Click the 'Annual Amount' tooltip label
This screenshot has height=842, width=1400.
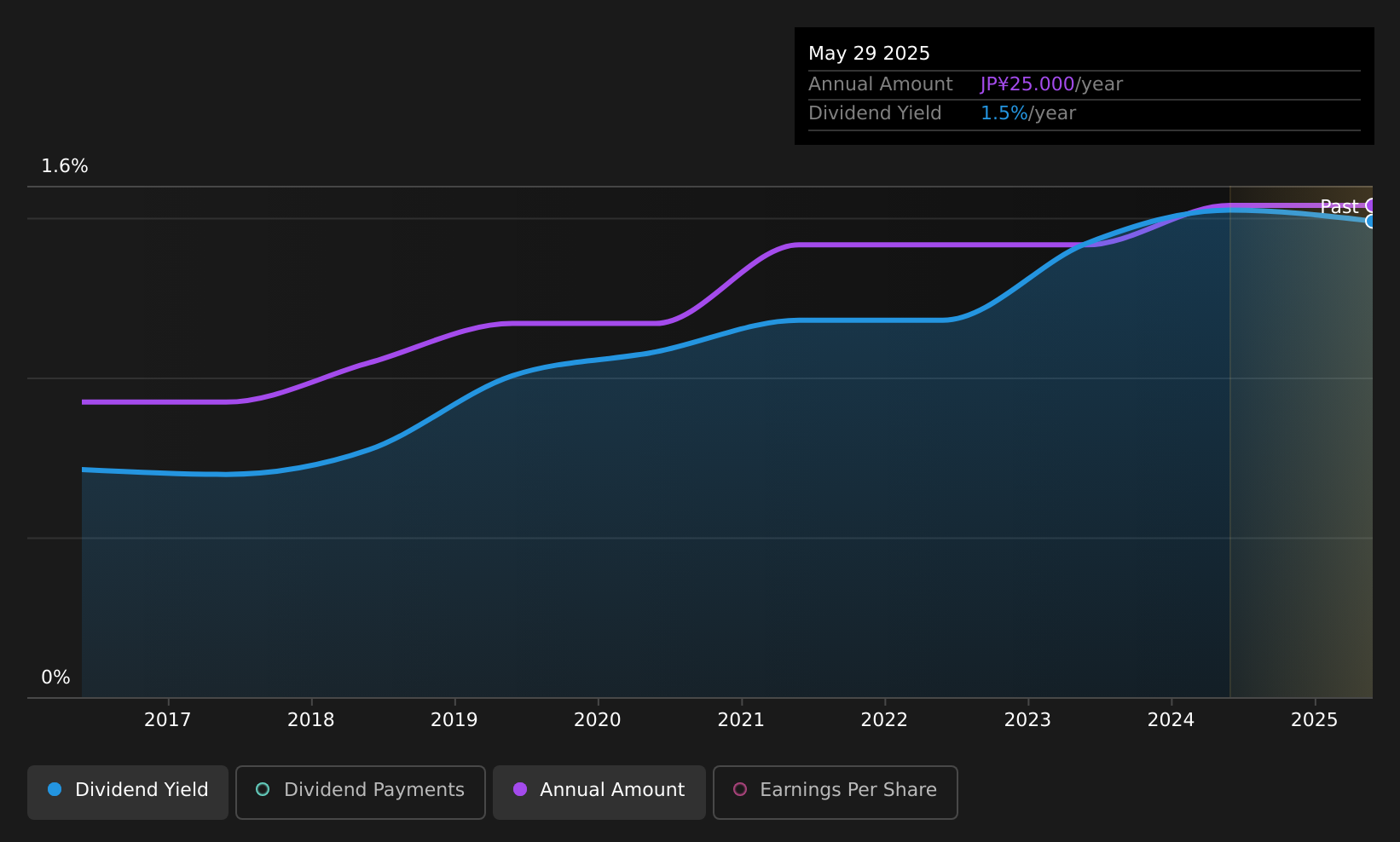(x=881, y=84)
